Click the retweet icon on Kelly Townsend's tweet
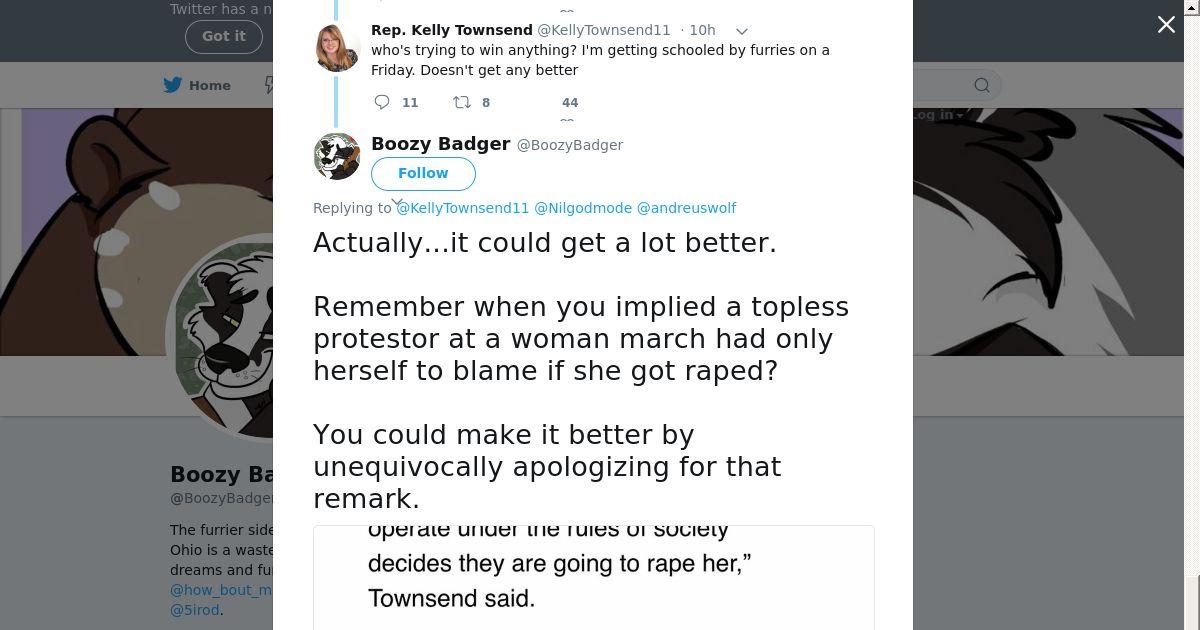Screen dimensions: 1200x630 click(461, 102)
